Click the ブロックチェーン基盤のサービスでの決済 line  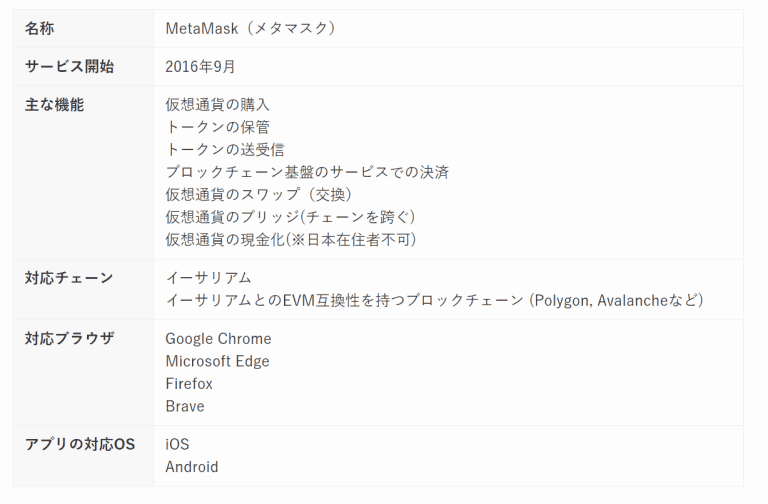[307, 172]
